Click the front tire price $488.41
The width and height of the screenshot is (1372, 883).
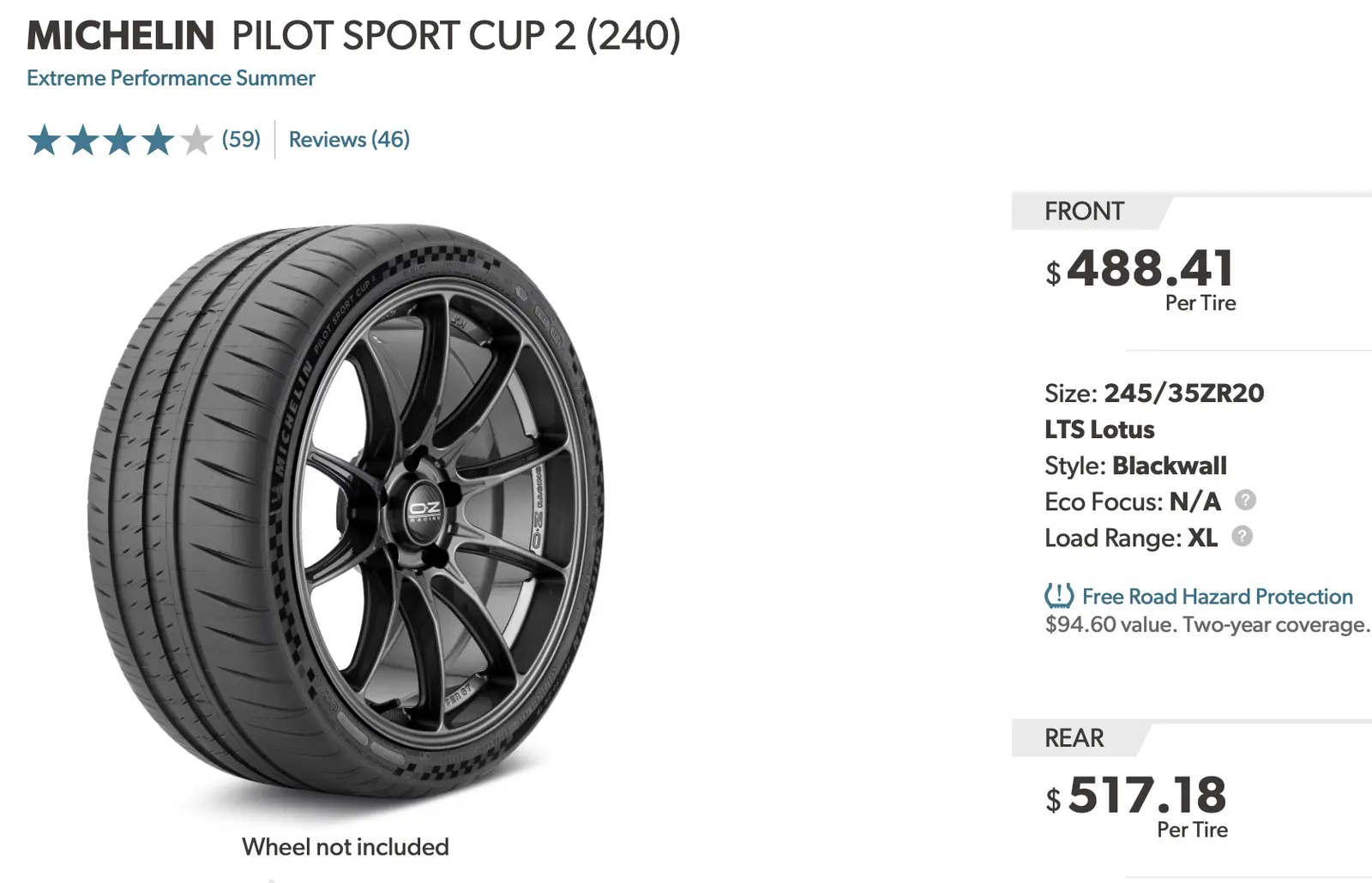pyautogui.click(x=1149, y=269)
